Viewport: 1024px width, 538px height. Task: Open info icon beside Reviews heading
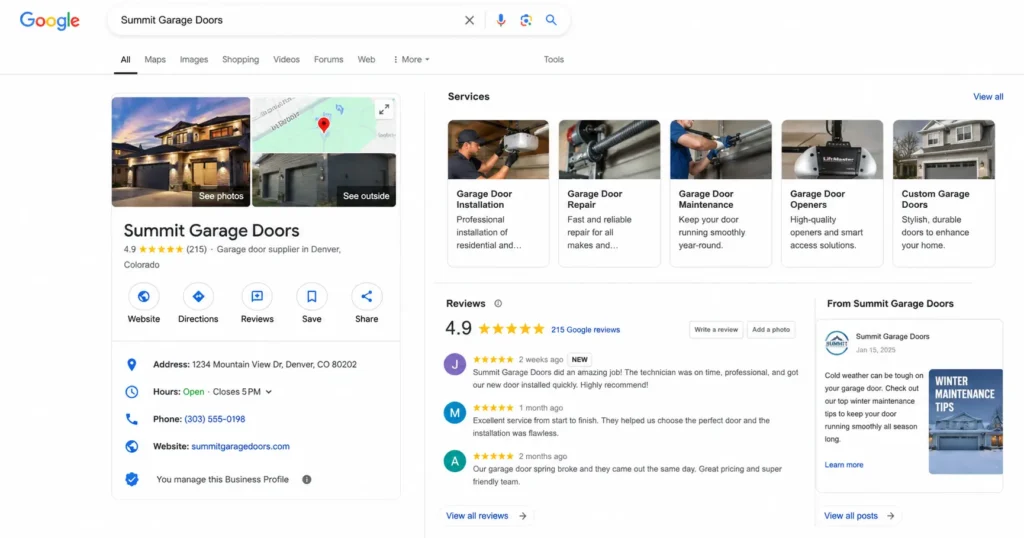coord(498,304)
